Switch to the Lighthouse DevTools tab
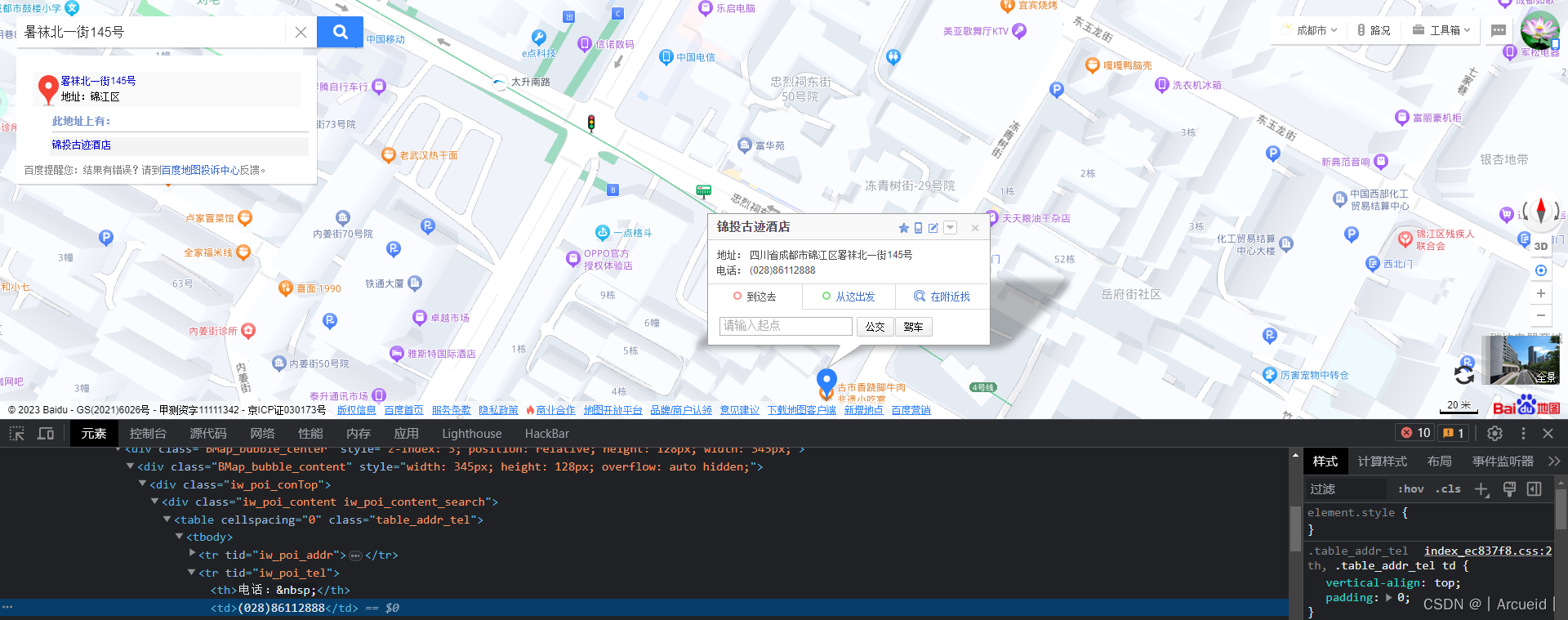Image resolution: width=1568 pixels, height=620 pixels. point(472,433)
